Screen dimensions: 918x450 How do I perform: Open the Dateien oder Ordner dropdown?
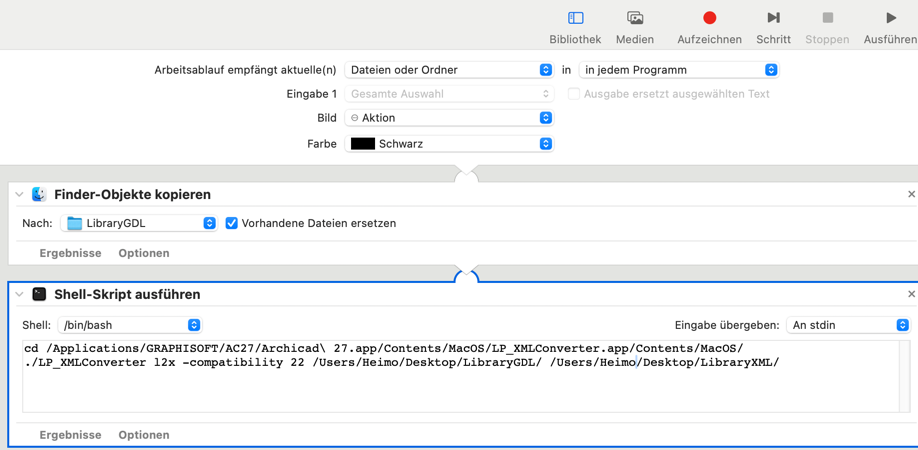click(449, 70)
